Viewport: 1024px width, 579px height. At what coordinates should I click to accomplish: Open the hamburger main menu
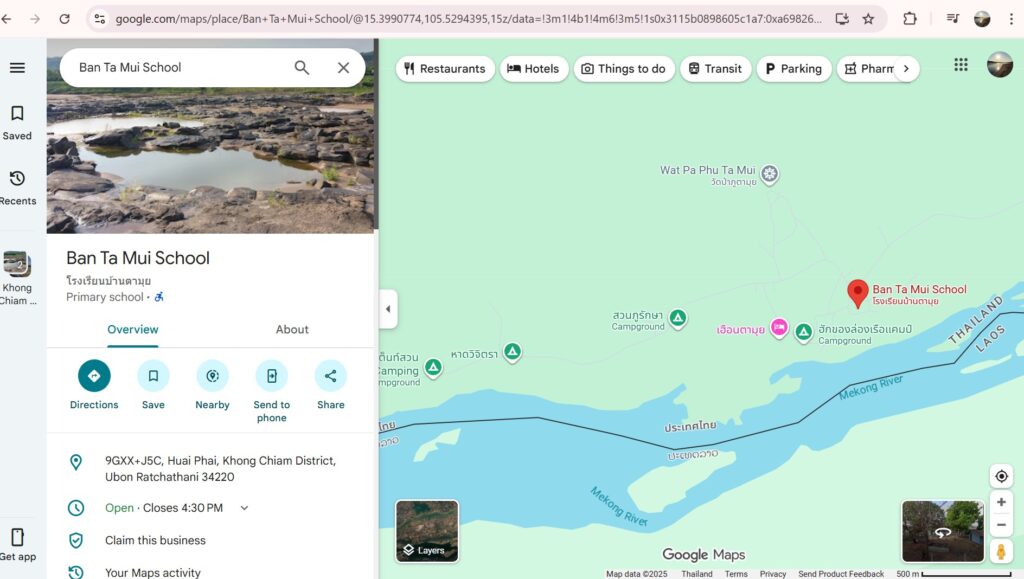click(x=17, y=68)
